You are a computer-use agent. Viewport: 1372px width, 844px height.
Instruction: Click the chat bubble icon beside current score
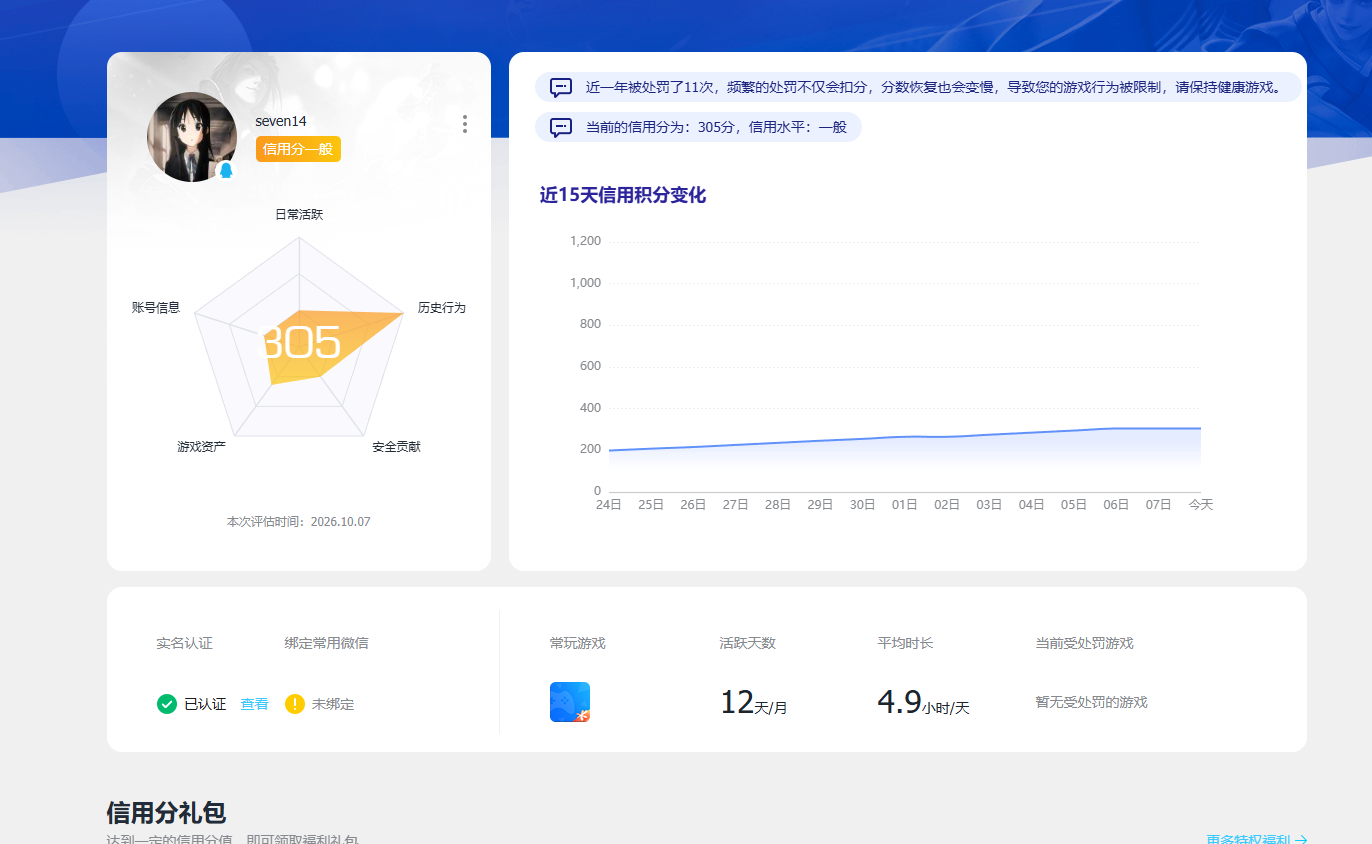561,127
